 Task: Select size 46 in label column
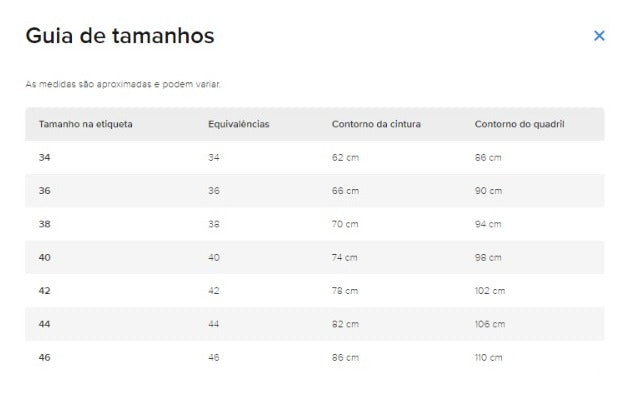coord(45,358)
